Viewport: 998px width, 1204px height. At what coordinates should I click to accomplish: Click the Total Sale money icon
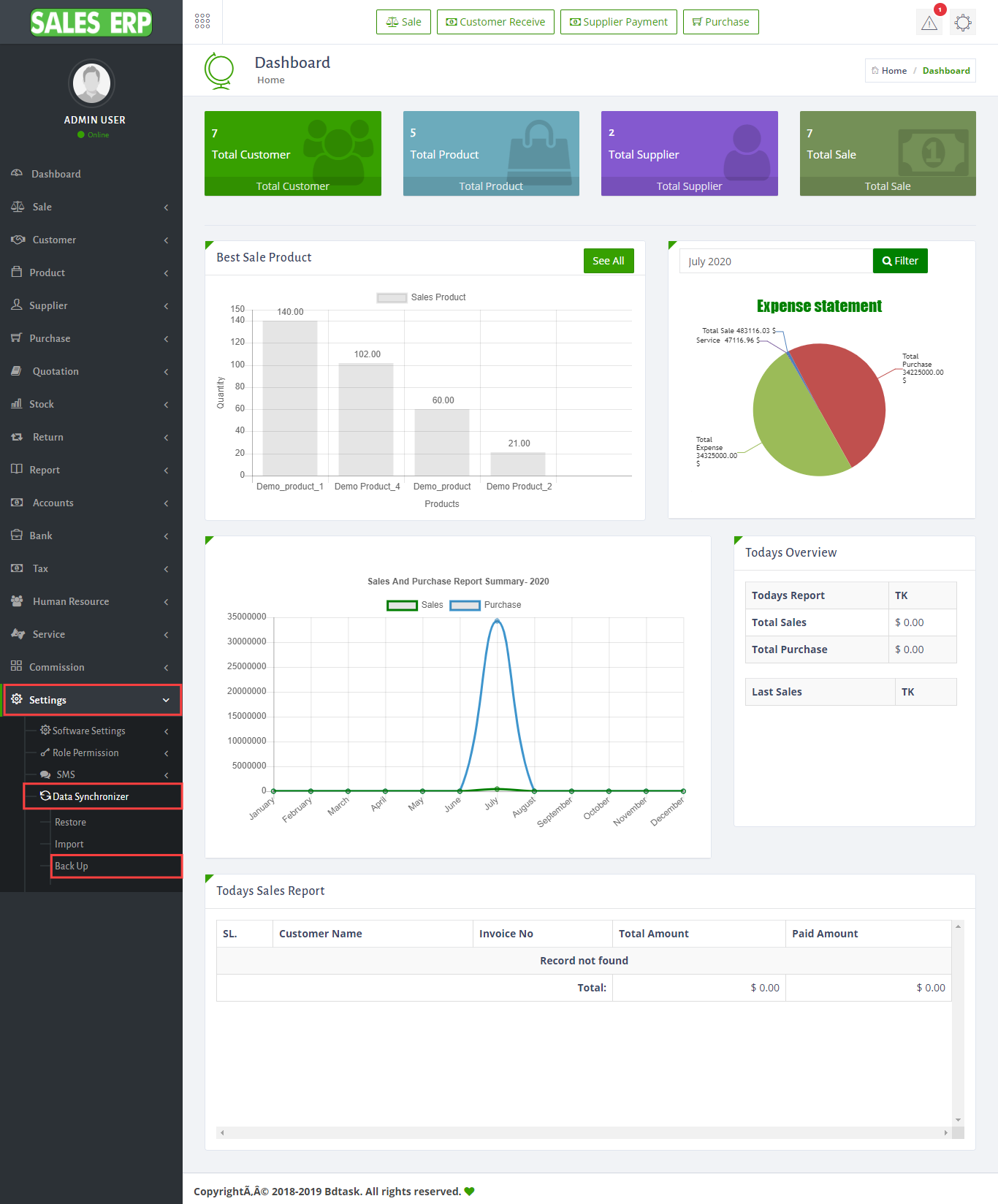pos(933,151)
